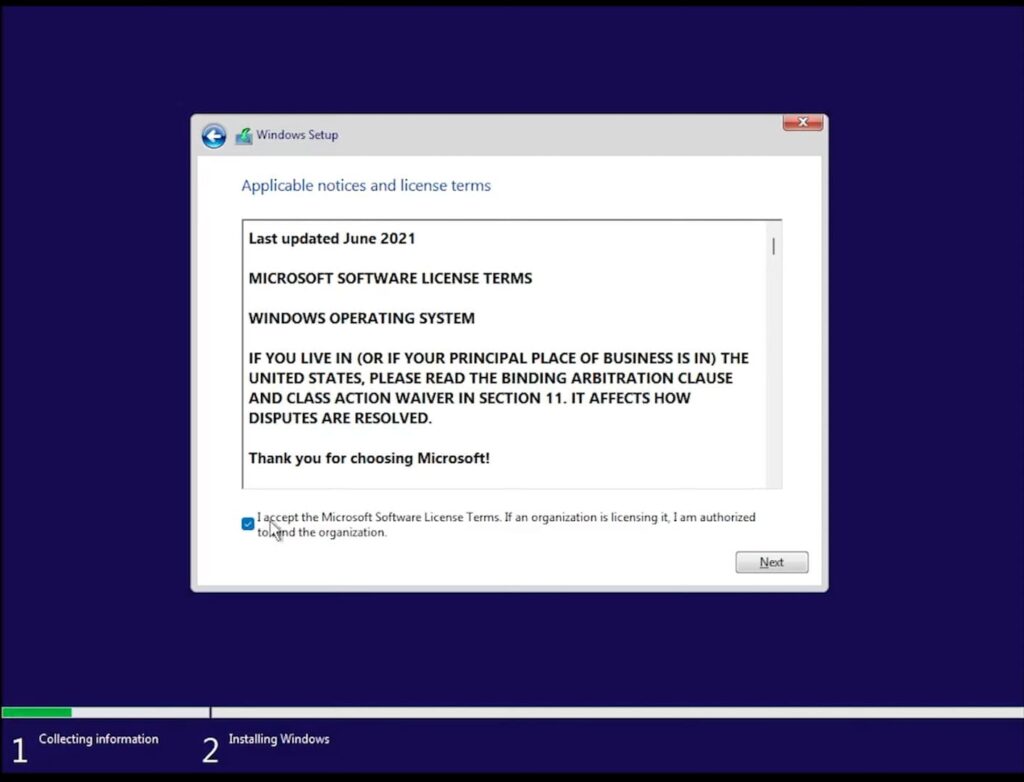This screenshot has height=782, width=1024.
Task: Close the Windows Setup dialog
Action: tap(802, 123)
